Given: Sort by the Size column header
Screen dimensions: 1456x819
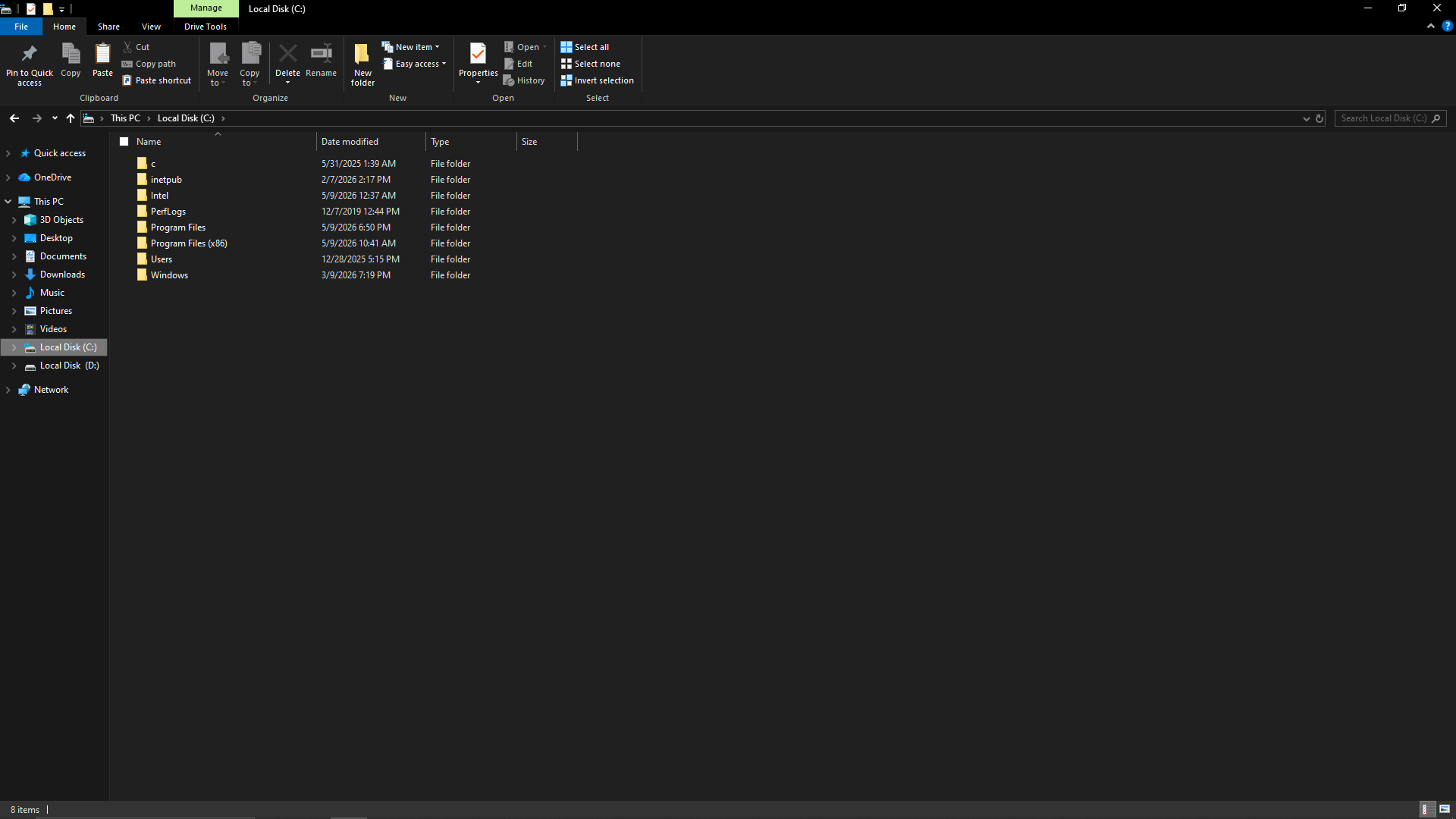Looking at the screenshot, I should [x=547, y=142].
